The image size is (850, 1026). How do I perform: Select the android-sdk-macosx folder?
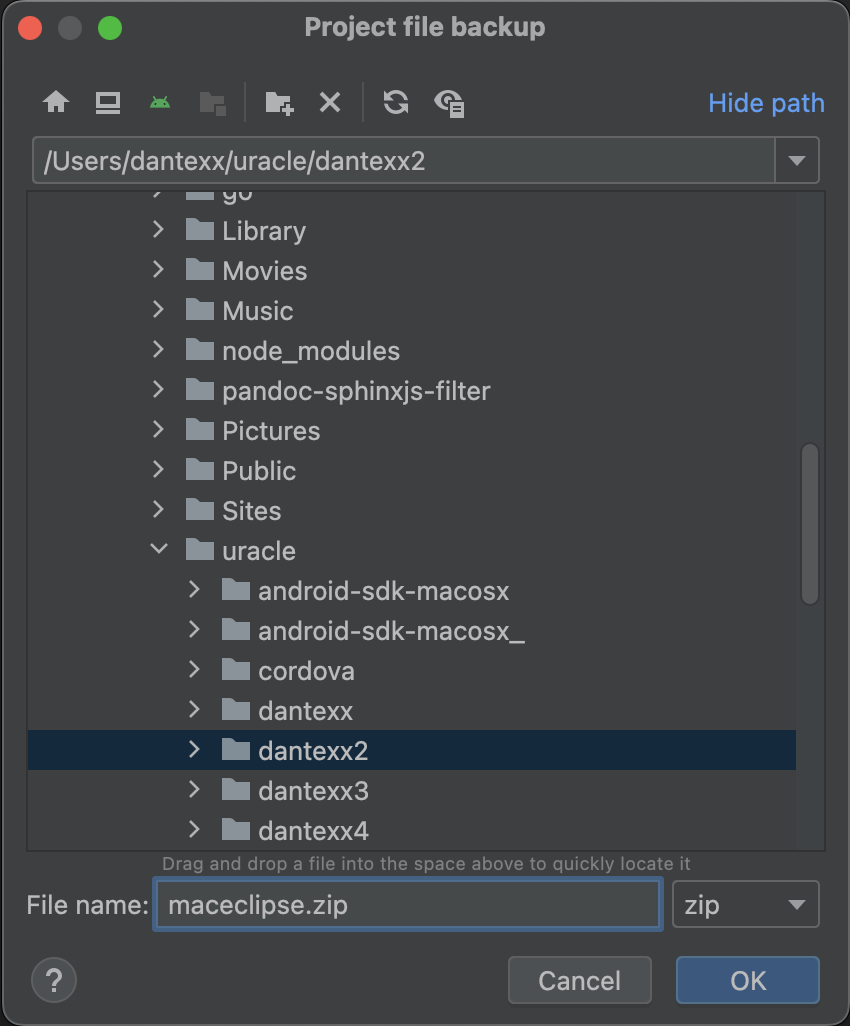(x=382, y=591)
